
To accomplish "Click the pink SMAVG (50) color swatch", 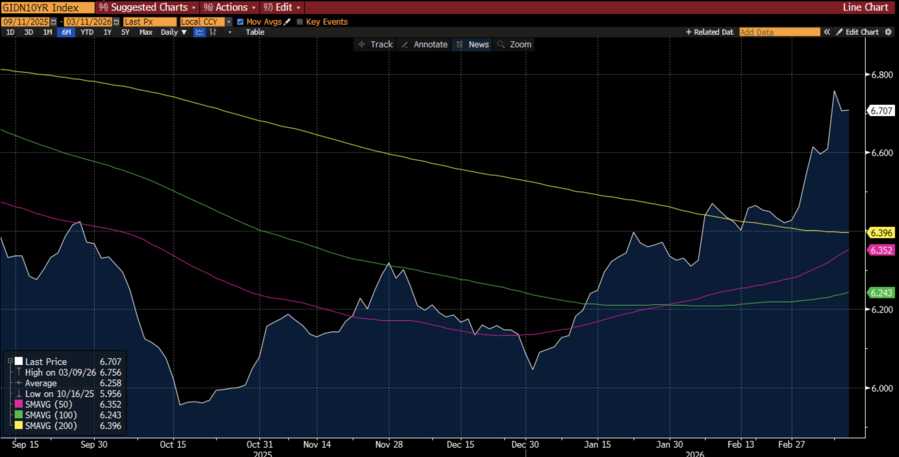I will [x=18, y=405].
